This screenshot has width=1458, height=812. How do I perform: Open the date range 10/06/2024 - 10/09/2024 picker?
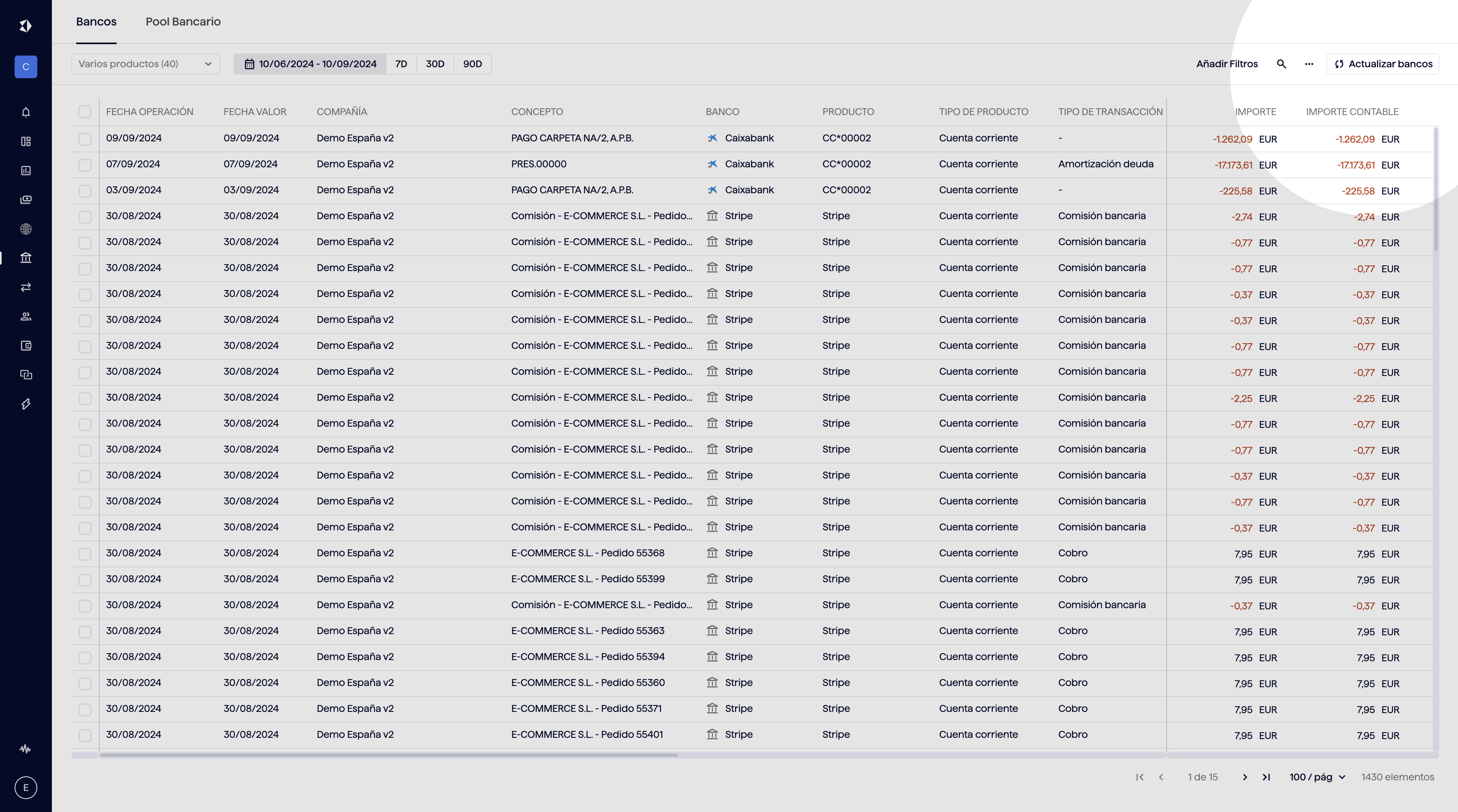(x=310, y=64)
